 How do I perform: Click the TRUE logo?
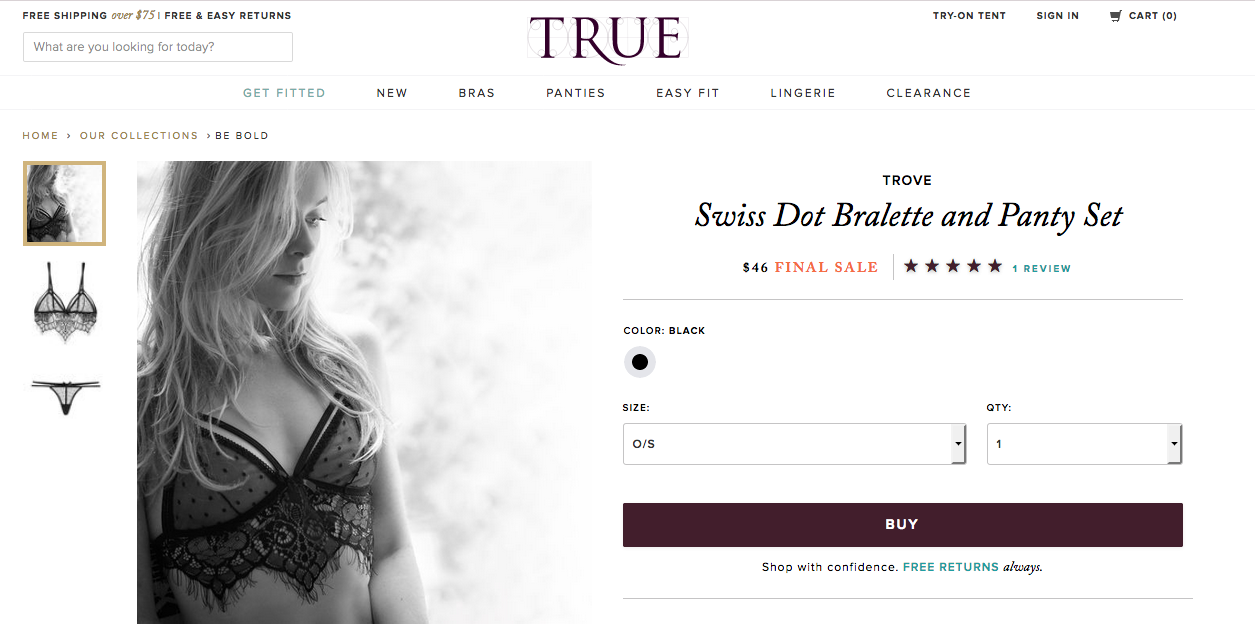coord(607,39)
